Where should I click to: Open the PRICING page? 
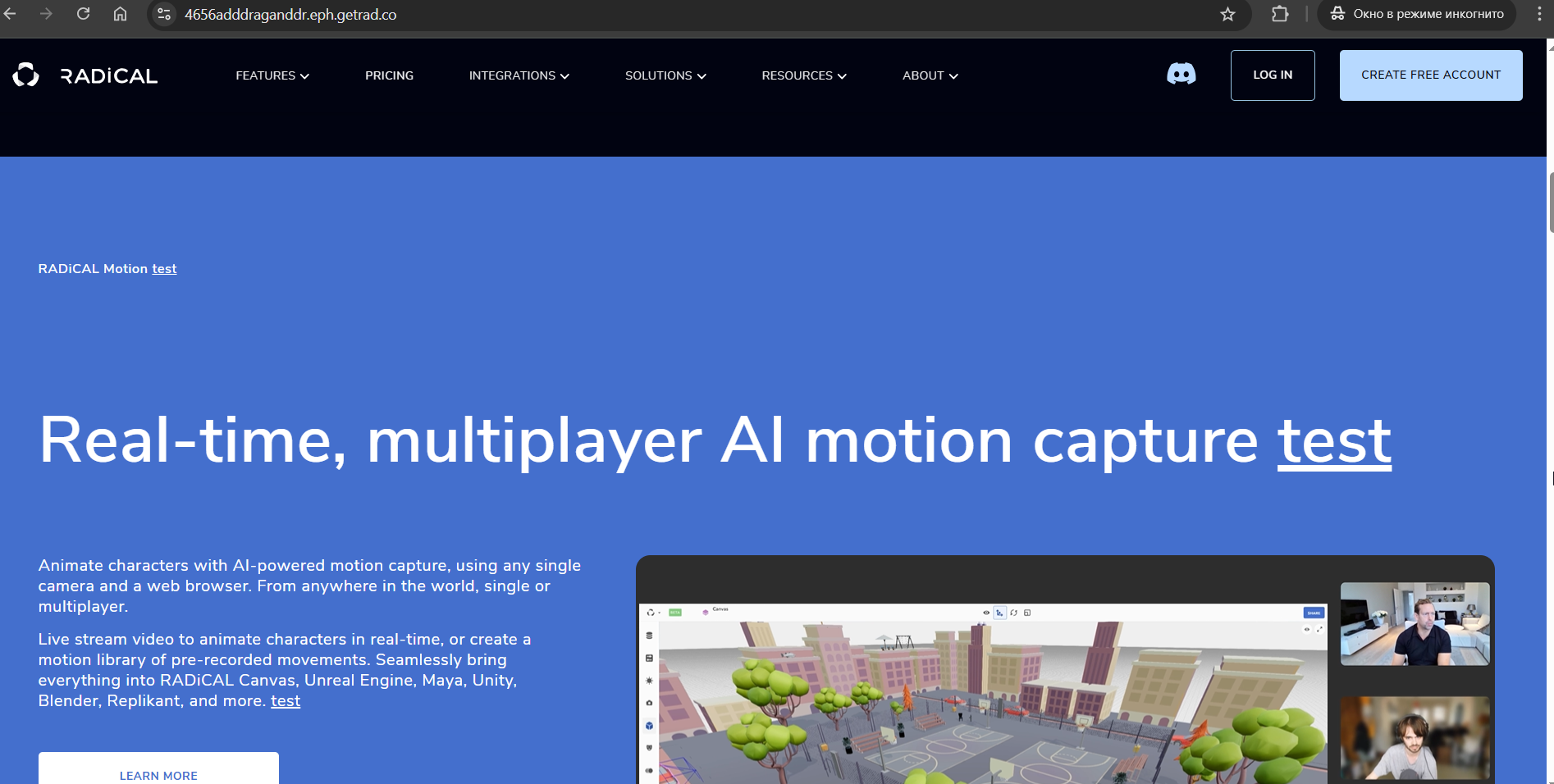point(389,75)
